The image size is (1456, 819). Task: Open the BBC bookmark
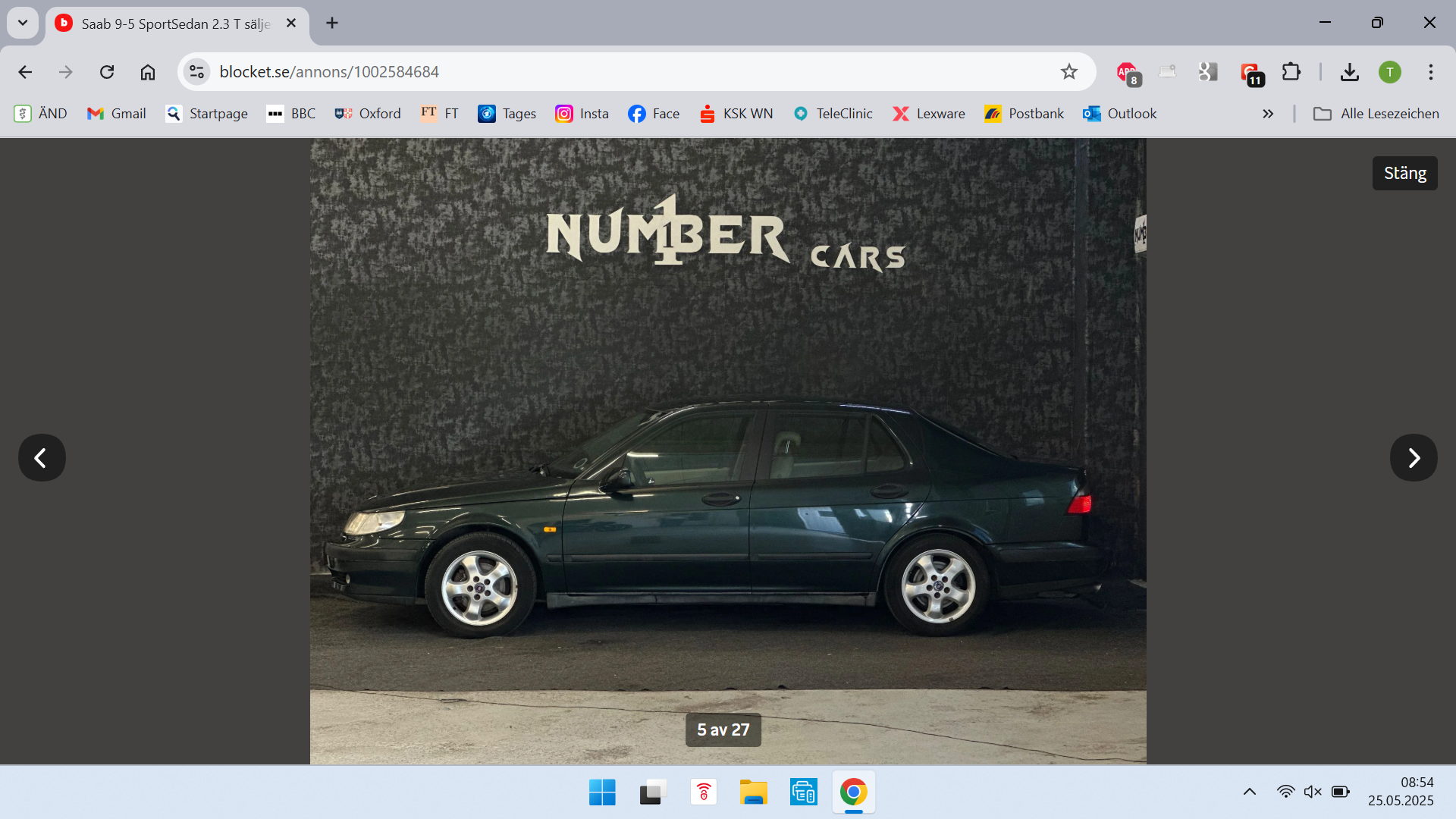pos(291,114)
